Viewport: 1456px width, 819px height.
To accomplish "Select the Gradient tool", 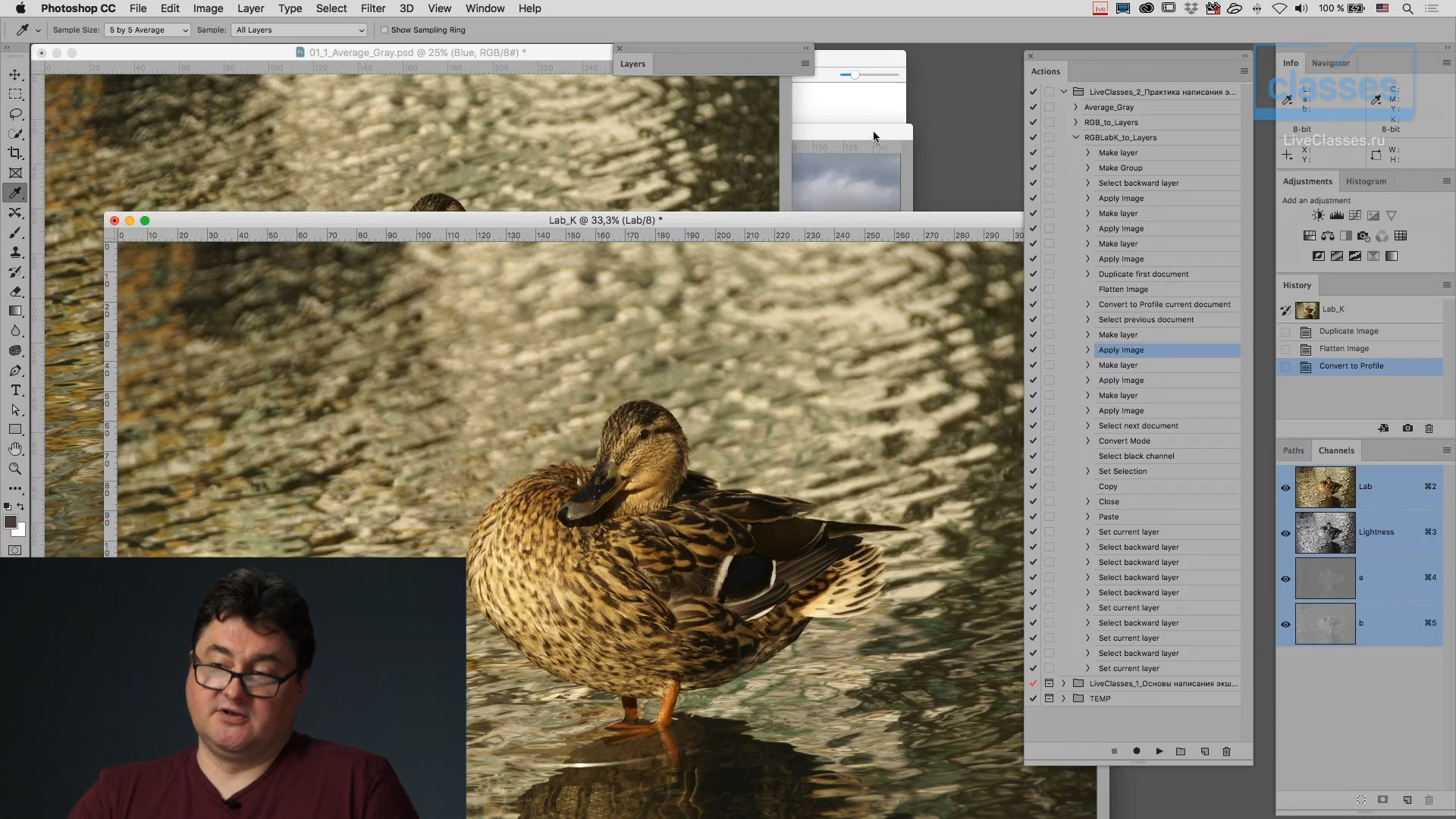I will (15, 311).
